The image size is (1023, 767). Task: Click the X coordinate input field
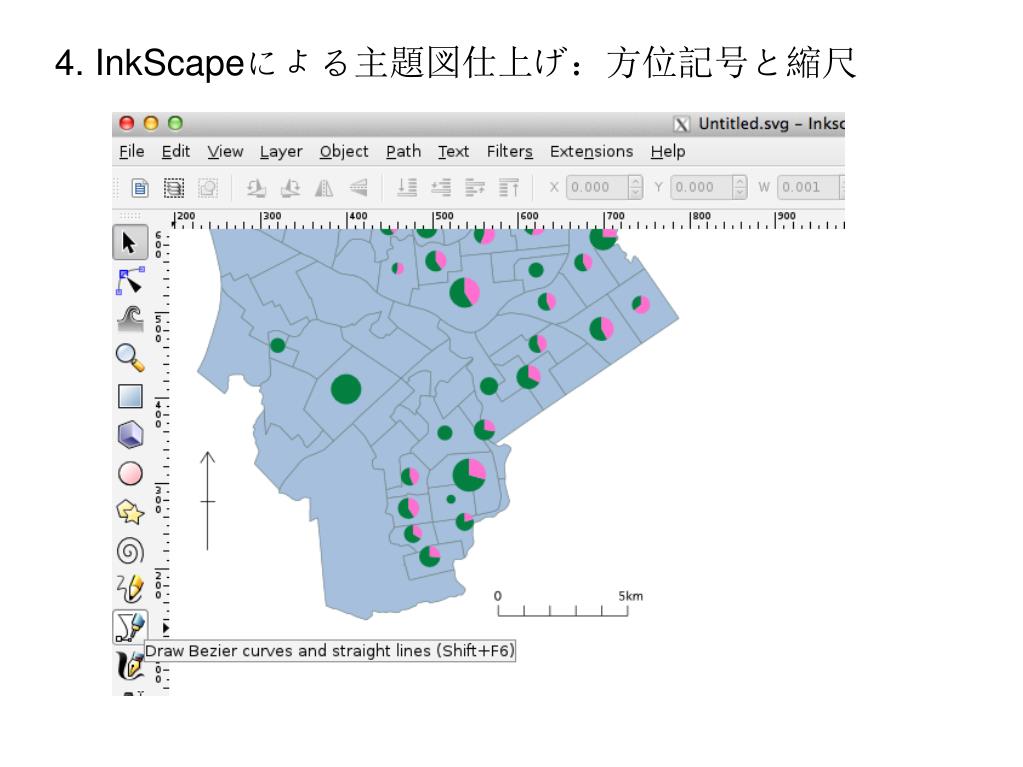coord(597,187)
